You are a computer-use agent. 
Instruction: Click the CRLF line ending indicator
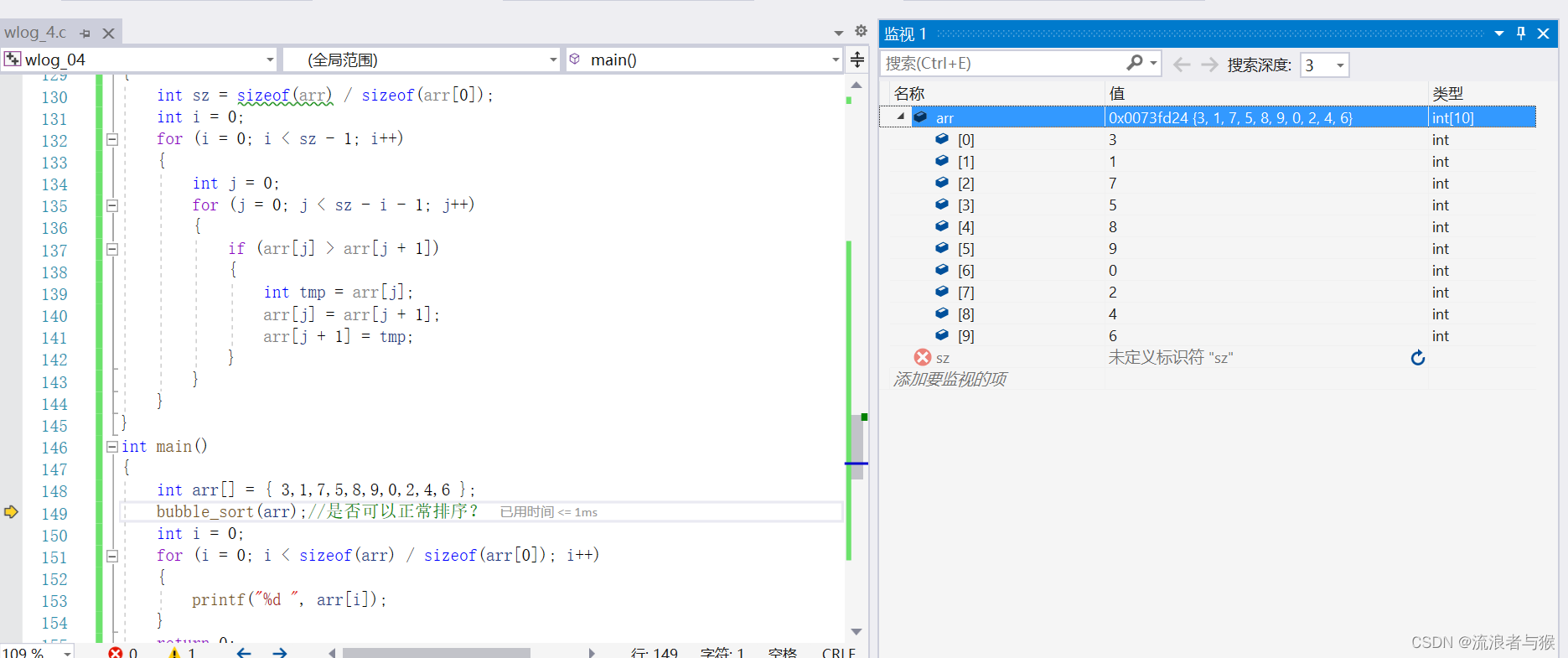(x=839, y=652)
